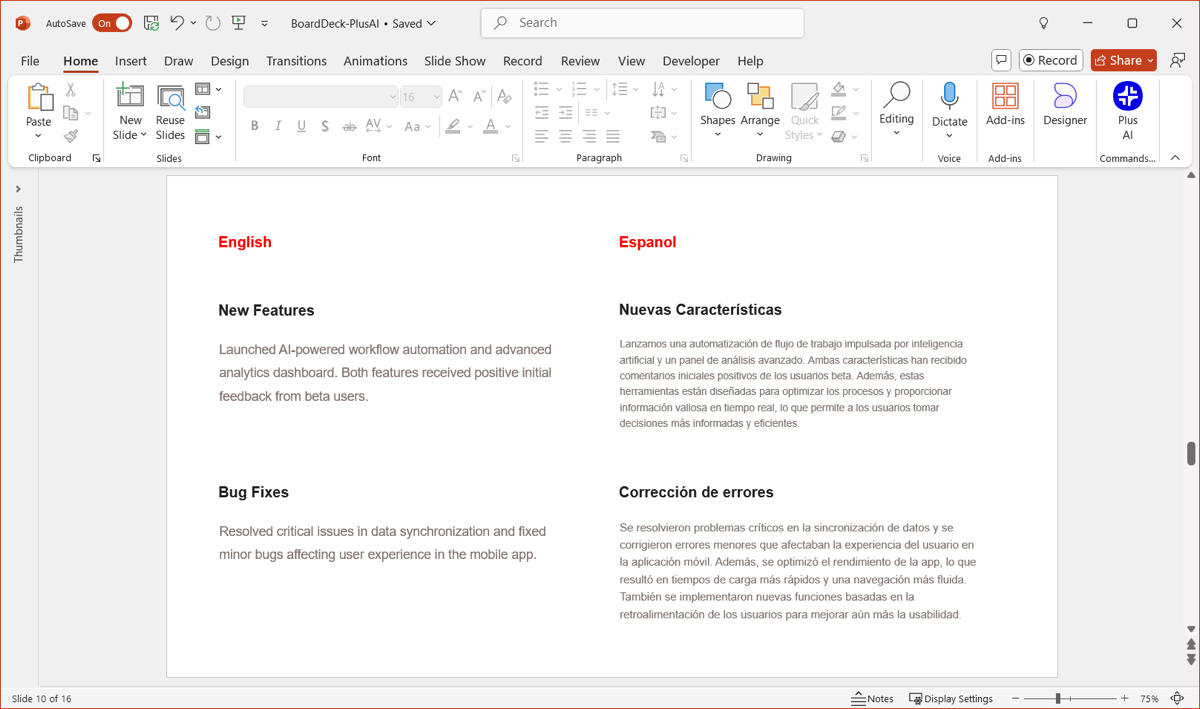Collapse the ribbon with the chevron

[x=1175, y=158]
